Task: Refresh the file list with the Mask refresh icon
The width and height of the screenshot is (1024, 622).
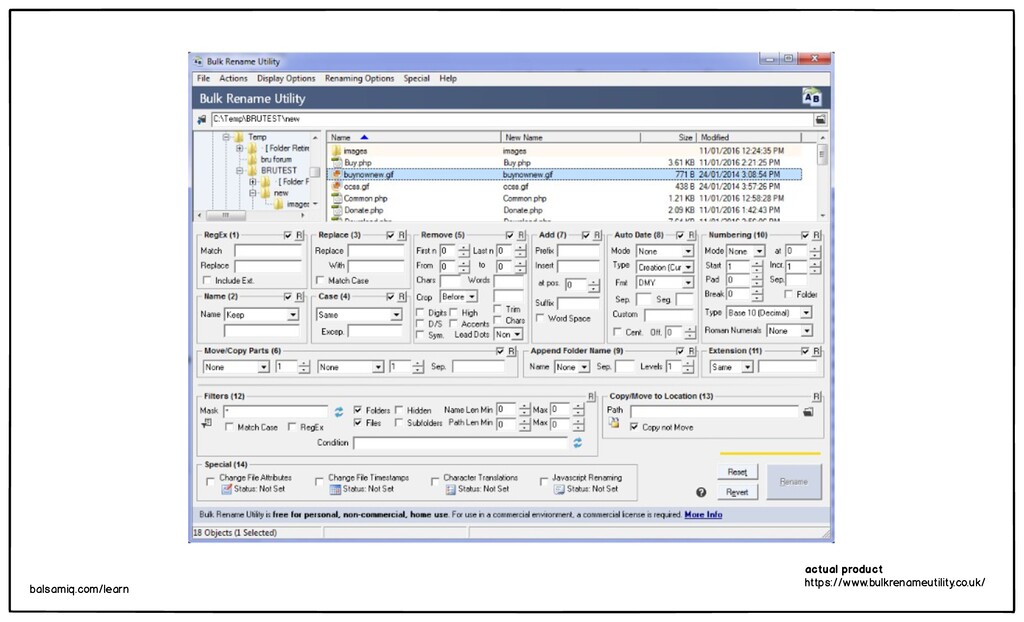Action: click(339, 412)
